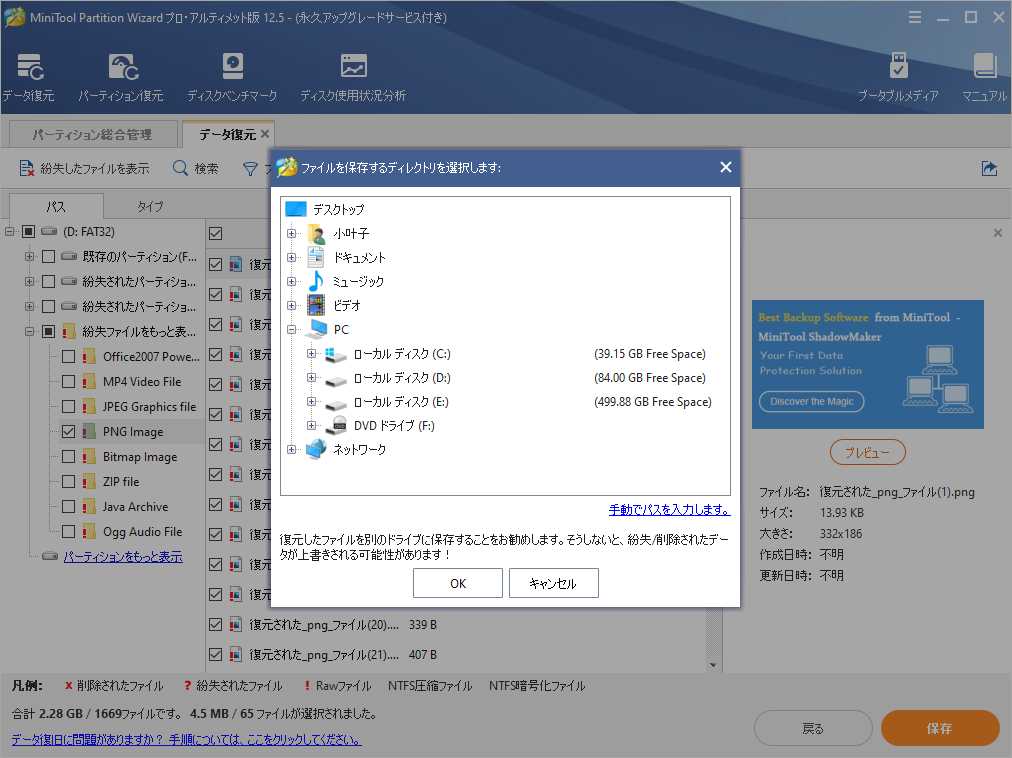Expand DVD Drive (F:) node
Viewport: 1012px width, 758px height.
[312, 425]
